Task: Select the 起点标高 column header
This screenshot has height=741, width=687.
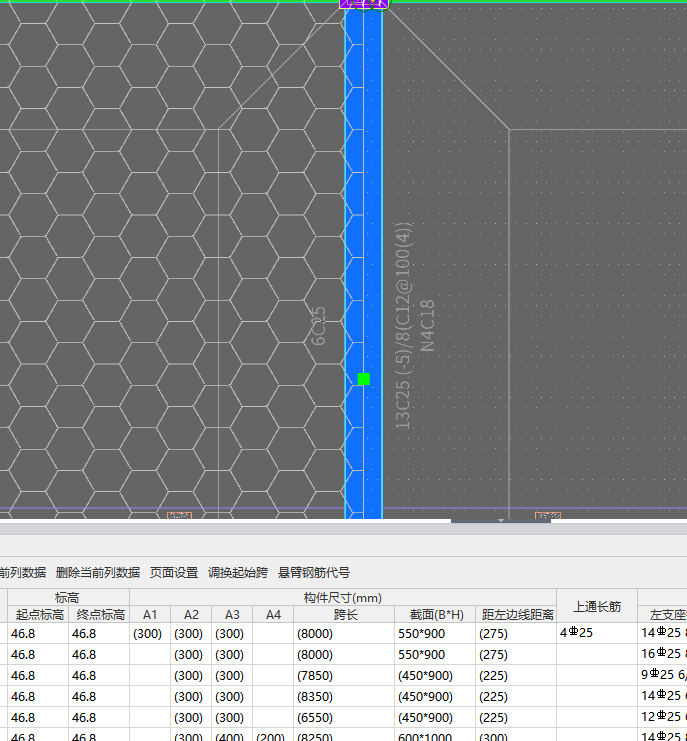Action: point(39,615)
